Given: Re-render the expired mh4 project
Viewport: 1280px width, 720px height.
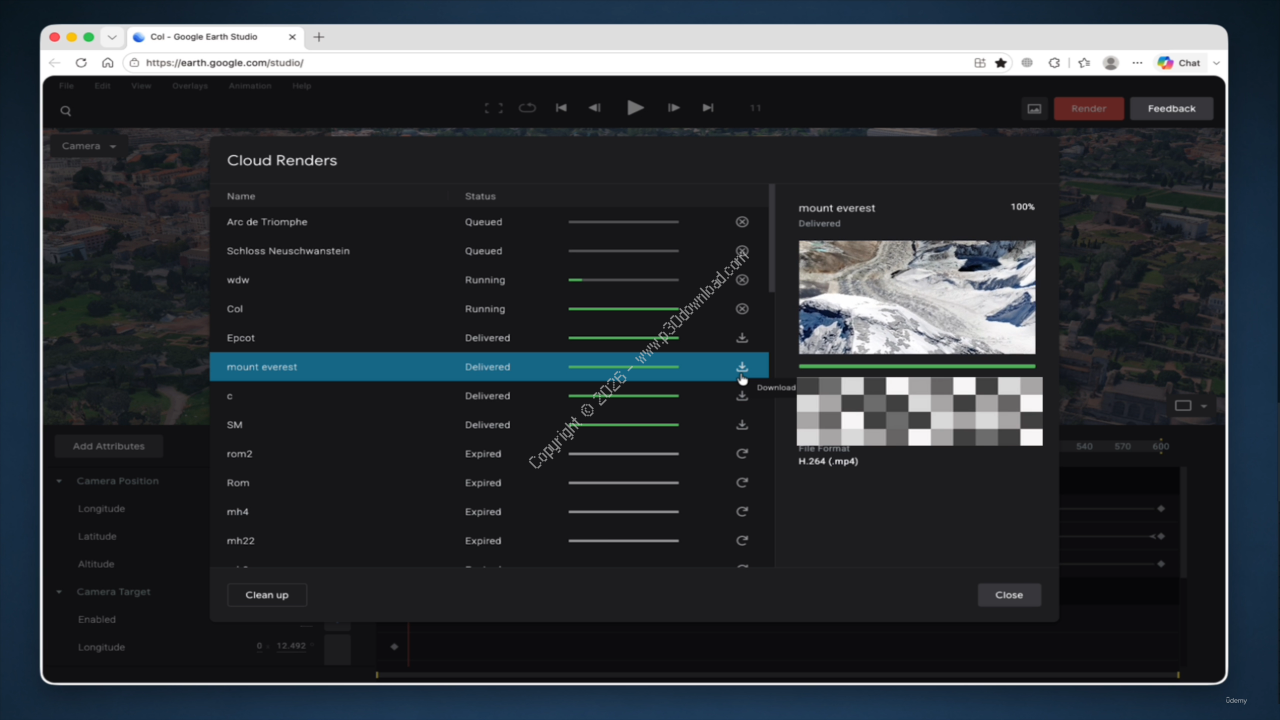Looking at the screenshot, I should click(x=742, y=512).
